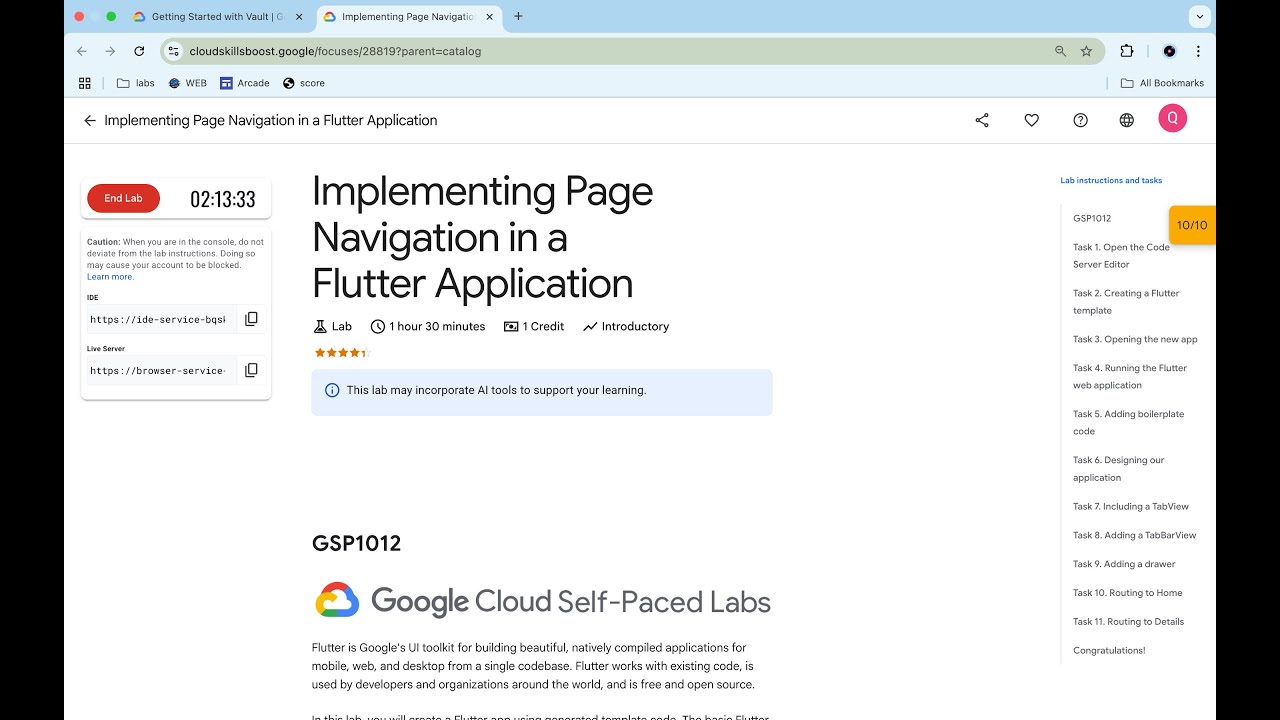1280x720 pixels.
Task: Bookmark this page with the star icon
Action: point(1086,51)
